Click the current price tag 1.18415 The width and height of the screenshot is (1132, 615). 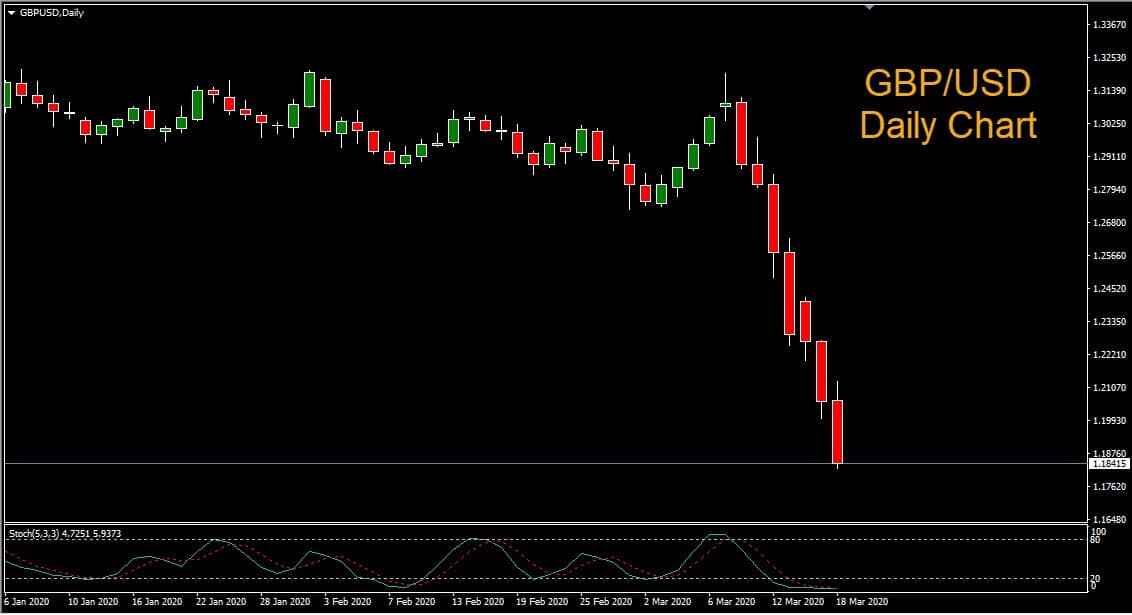coord(1108,464)
